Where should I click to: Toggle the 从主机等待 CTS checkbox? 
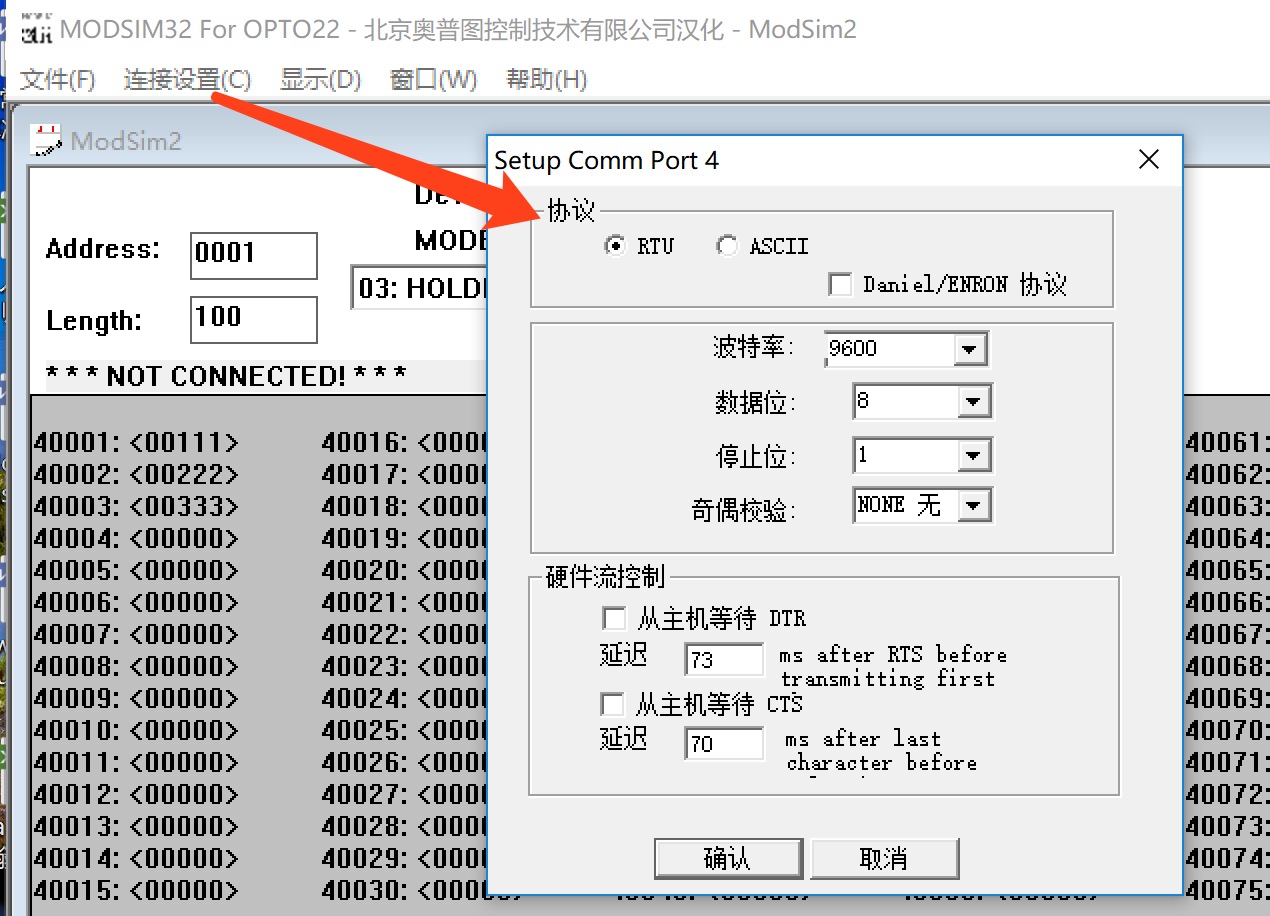[612, 705]
